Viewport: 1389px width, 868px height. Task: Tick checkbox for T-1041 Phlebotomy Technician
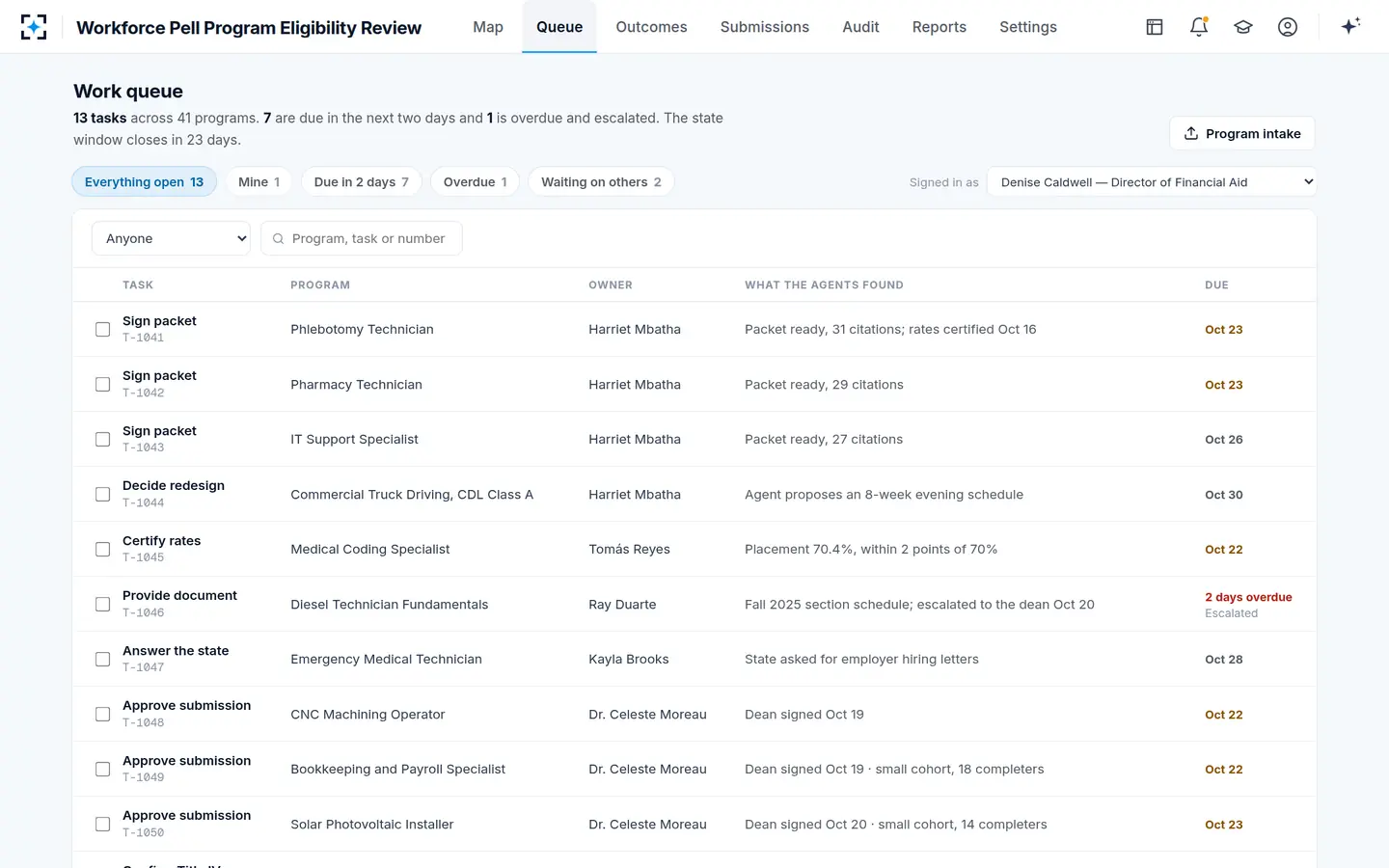[102, 330]
